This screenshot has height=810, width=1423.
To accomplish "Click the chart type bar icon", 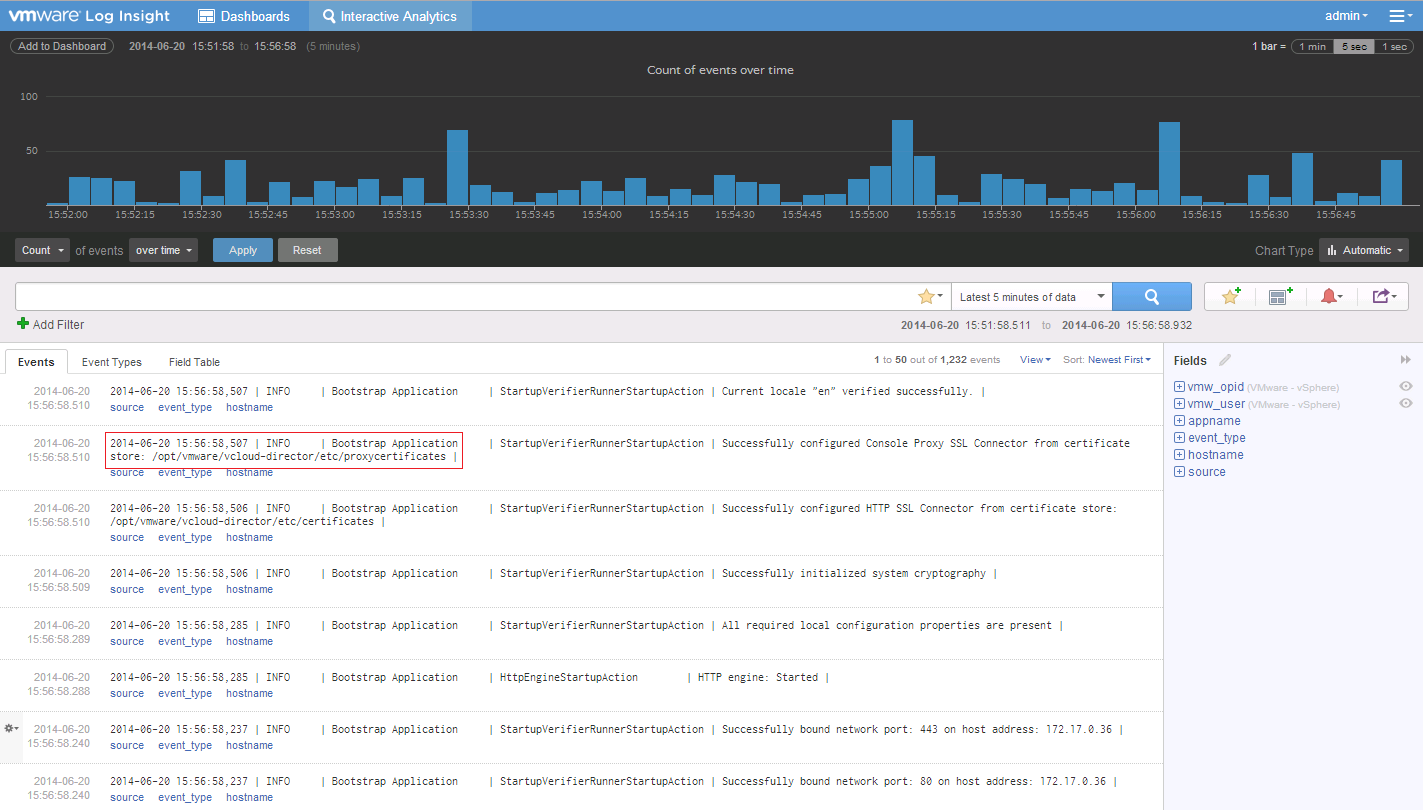I will click(1333, 250).
